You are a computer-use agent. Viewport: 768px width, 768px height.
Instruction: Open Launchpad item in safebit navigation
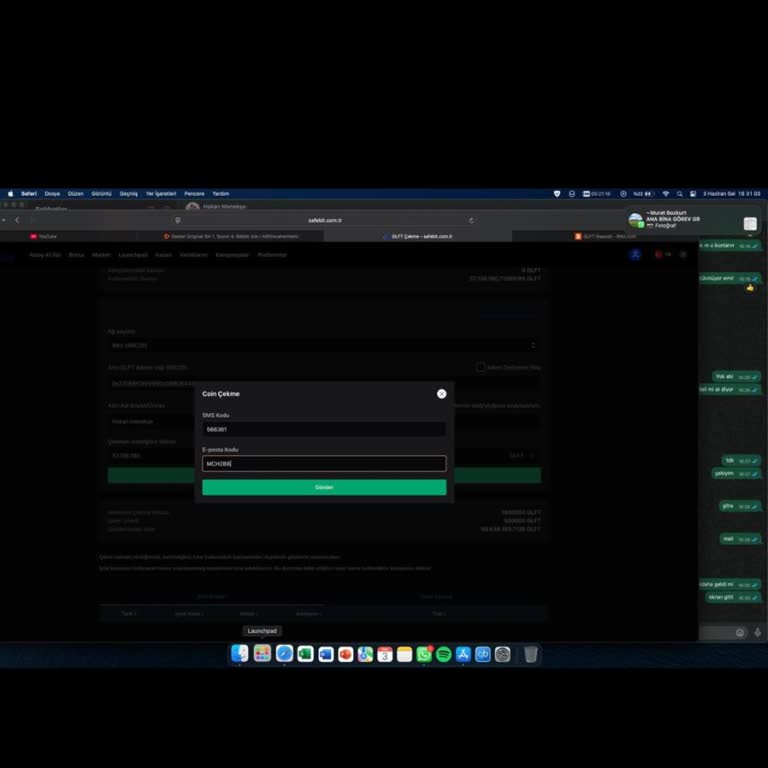point(133,255)
